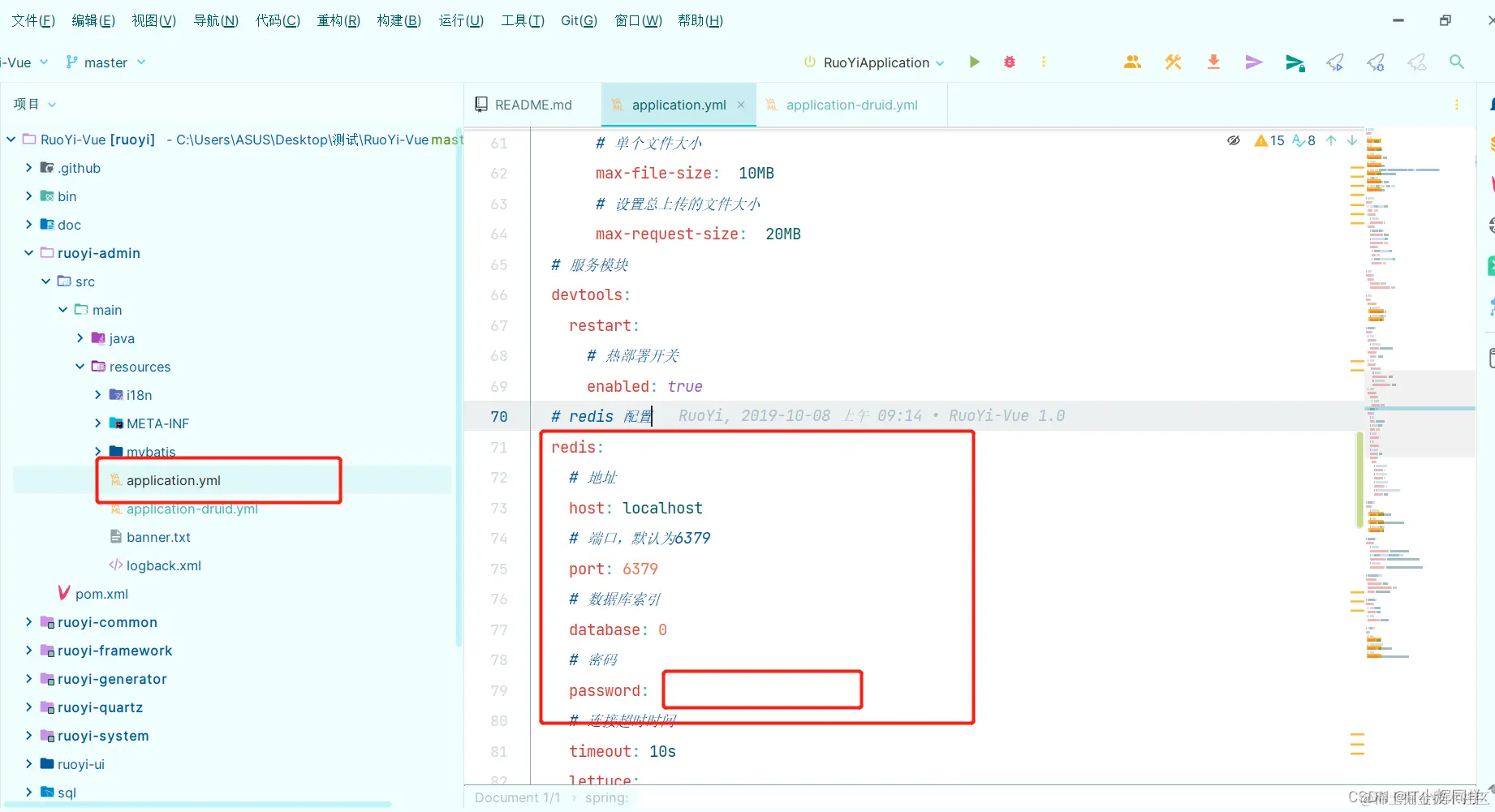Expand the java folder chevron
Screen dimensions: 1495x812
[80, 338]
